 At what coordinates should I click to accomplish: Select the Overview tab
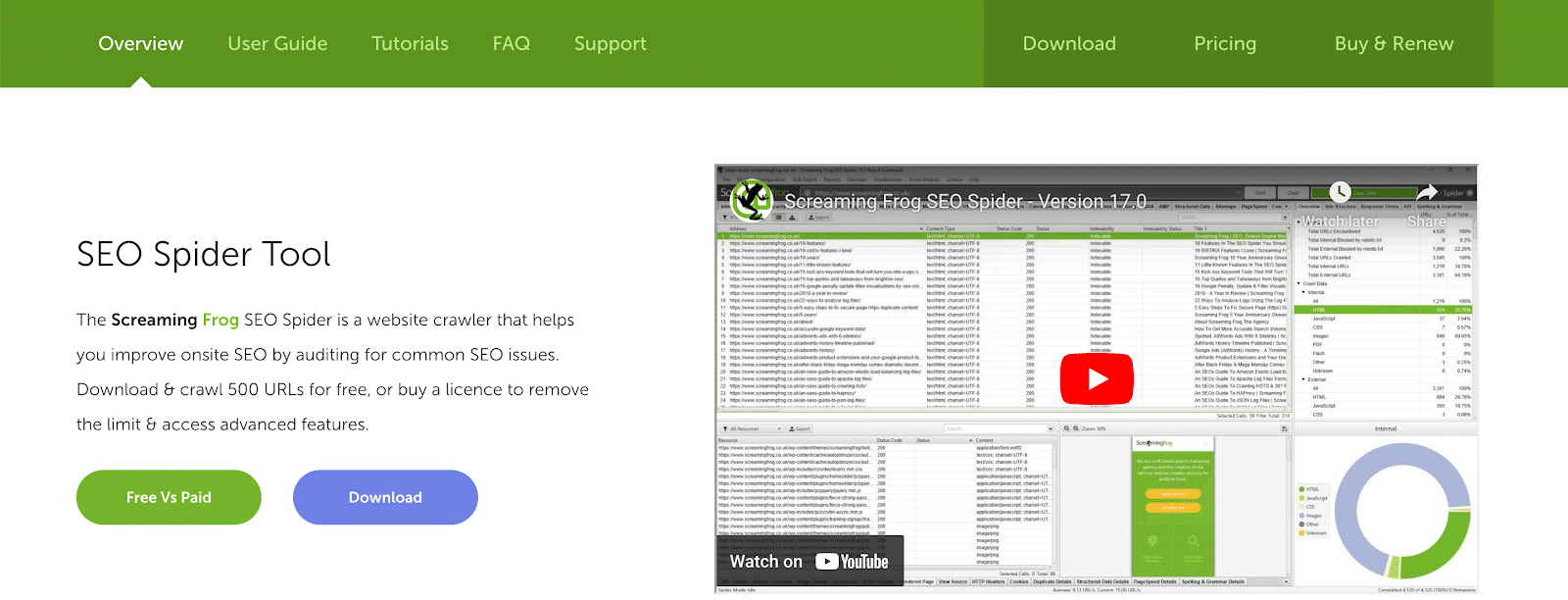point(140,43)
